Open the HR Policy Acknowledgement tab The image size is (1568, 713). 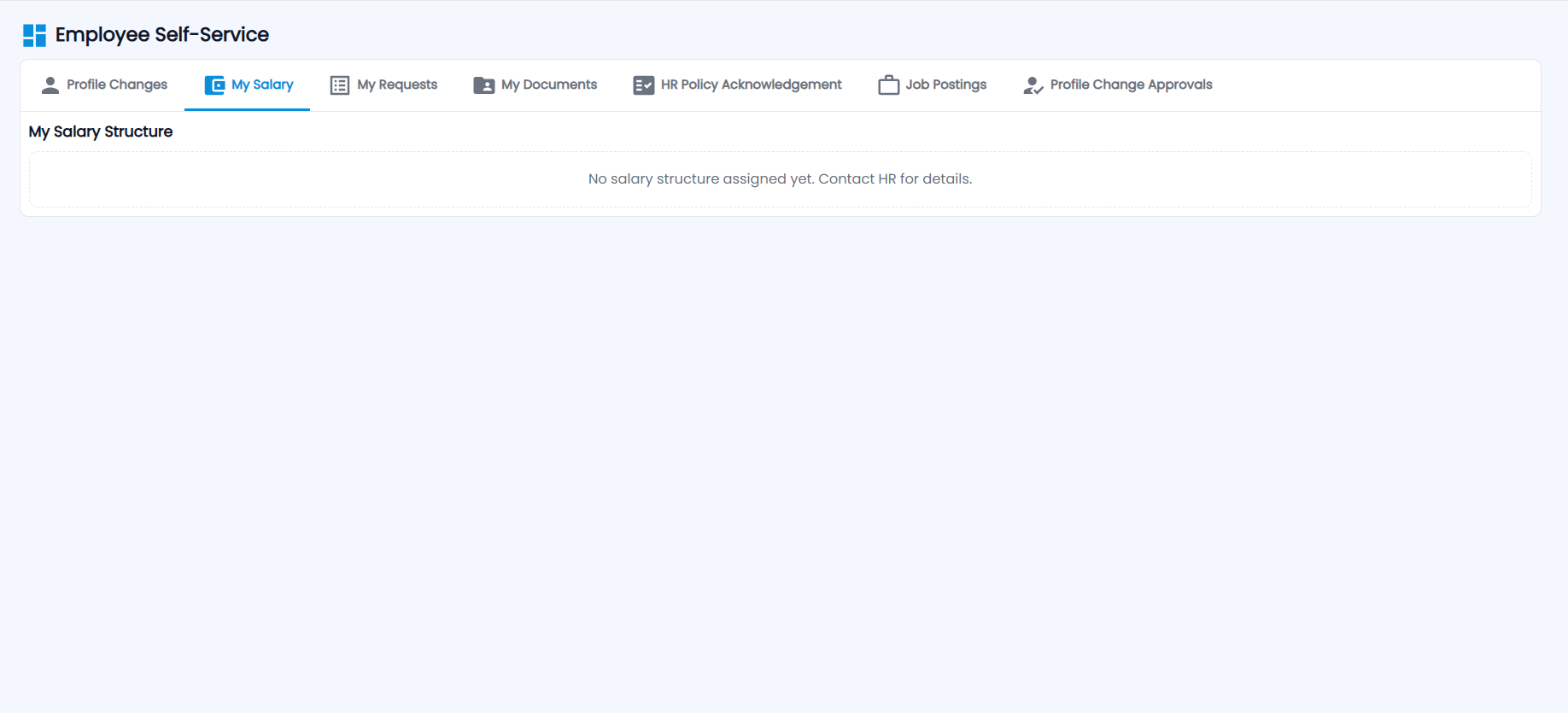tap(738, 85)
